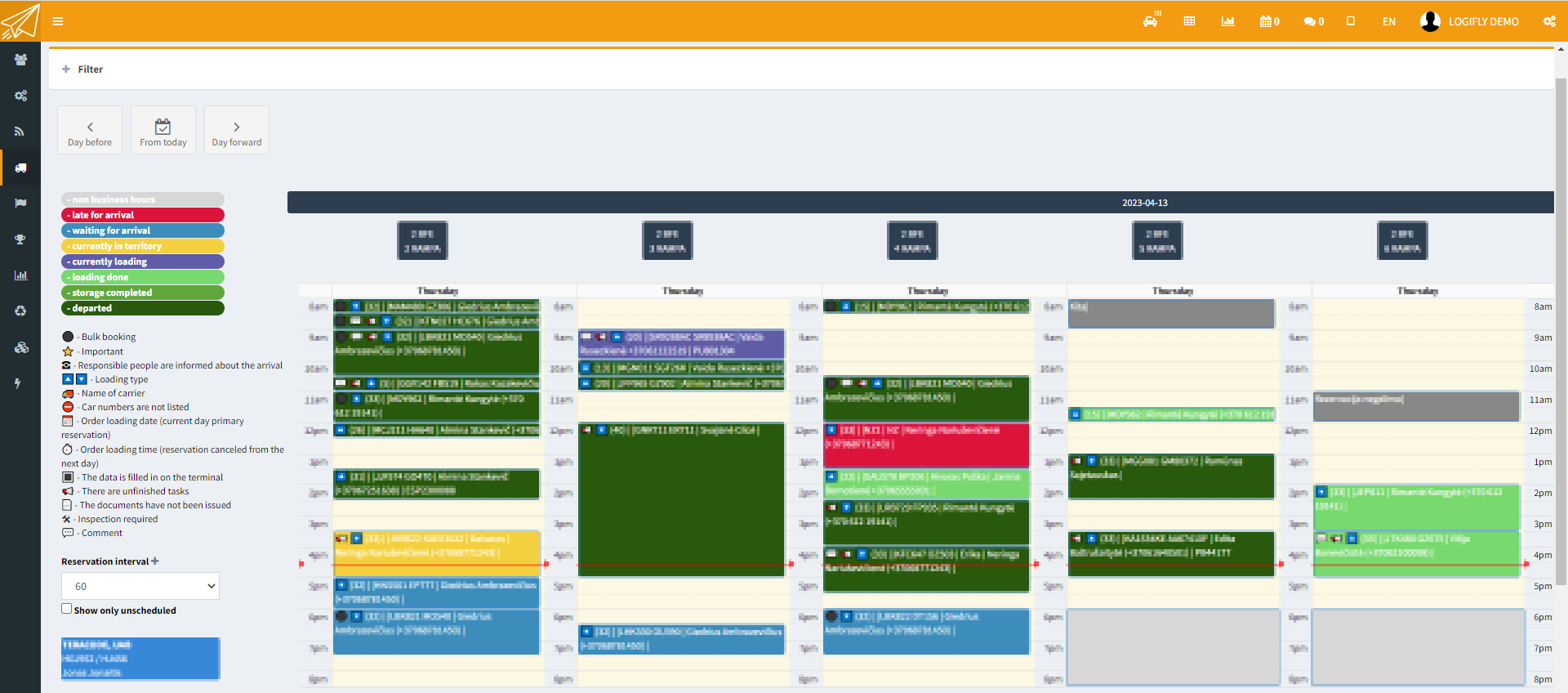Open the calendar counter icon showing 0
The image size is (1568, 693).
coord(1269,21)
